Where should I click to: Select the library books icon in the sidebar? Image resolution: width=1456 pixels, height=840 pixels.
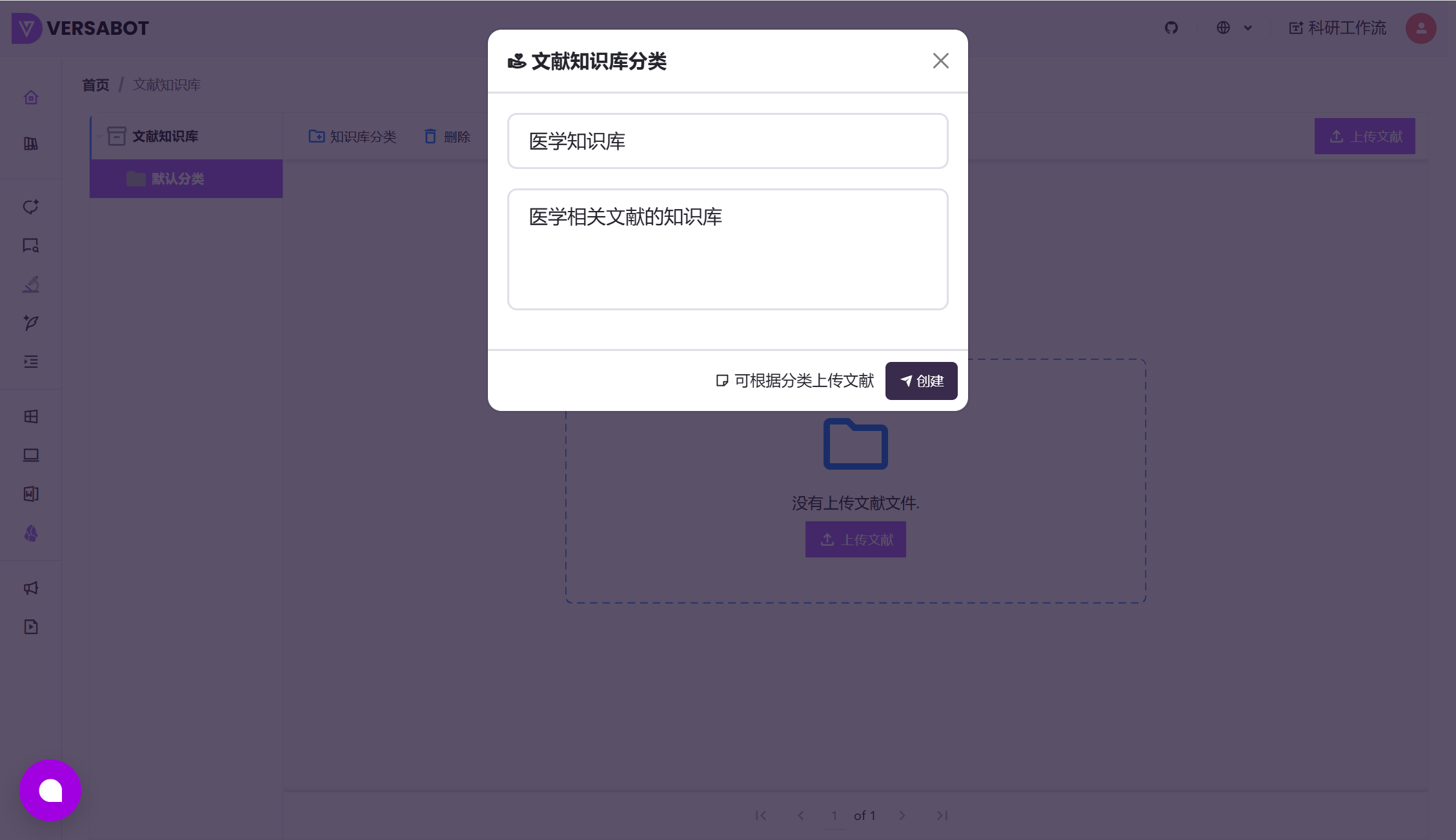[x=30, y=143]
